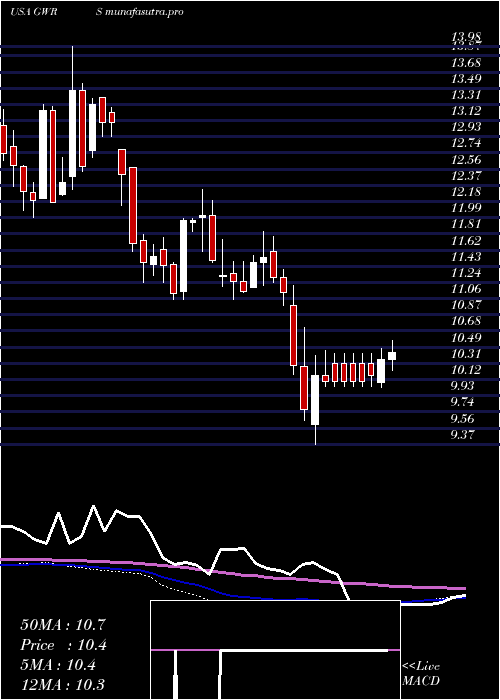Click the 13.49 price axis label
Image resolution: width=500 pixels, height=700 pixels.
point(466,78)
